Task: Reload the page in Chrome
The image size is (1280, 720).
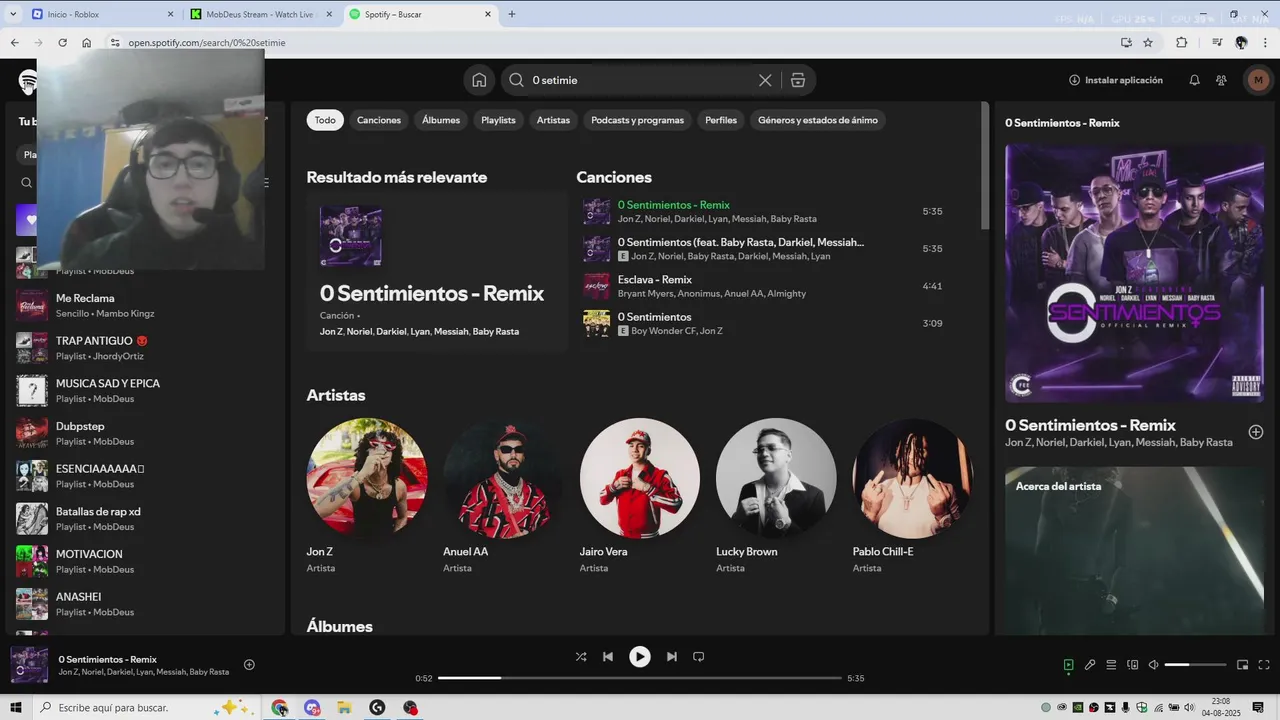Action: click(x=62, y=43)
